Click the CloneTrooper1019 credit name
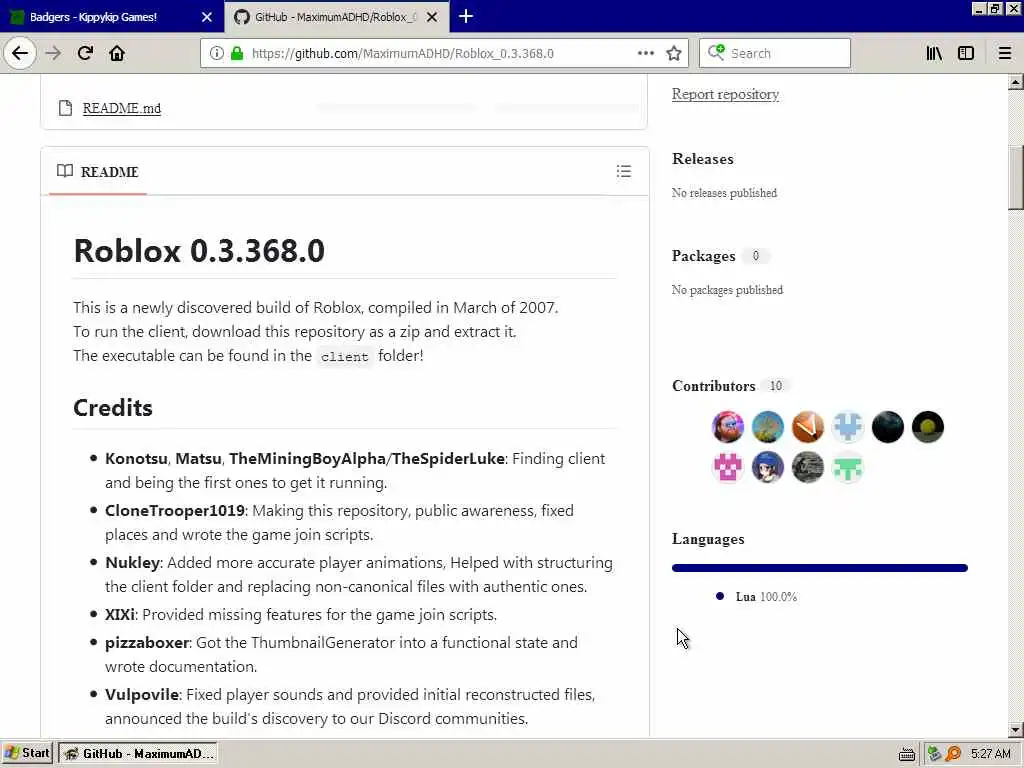This screenshot has height=768, width=1024. click(x=175, y=511)
